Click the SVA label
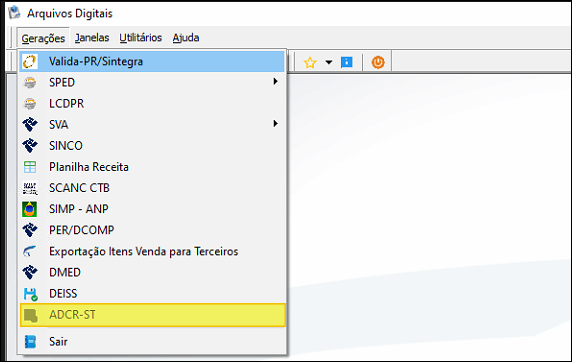The image size is (572, 362). pos(59,124)
